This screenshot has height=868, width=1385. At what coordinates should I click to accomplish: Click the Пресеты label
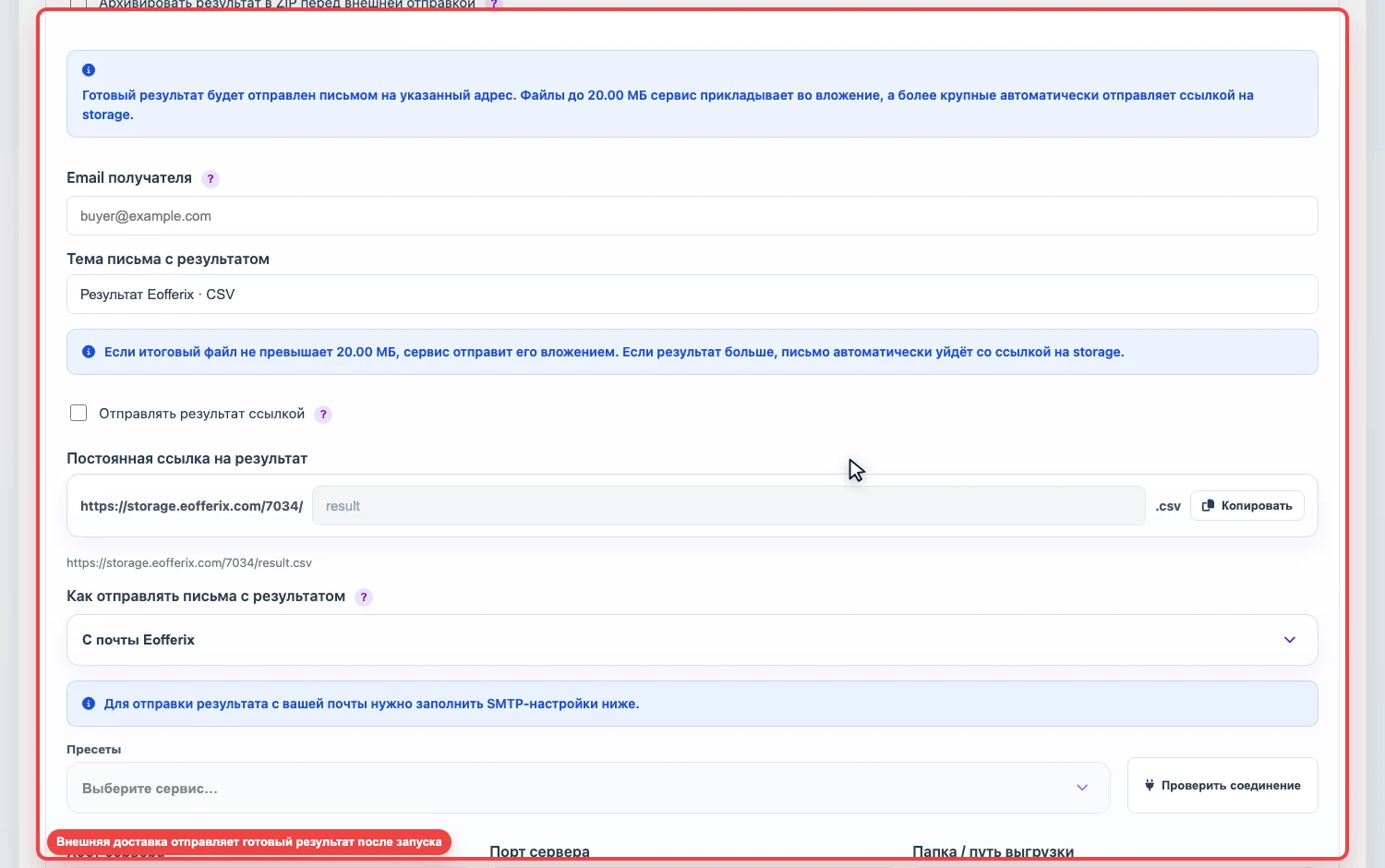(94, 750)
